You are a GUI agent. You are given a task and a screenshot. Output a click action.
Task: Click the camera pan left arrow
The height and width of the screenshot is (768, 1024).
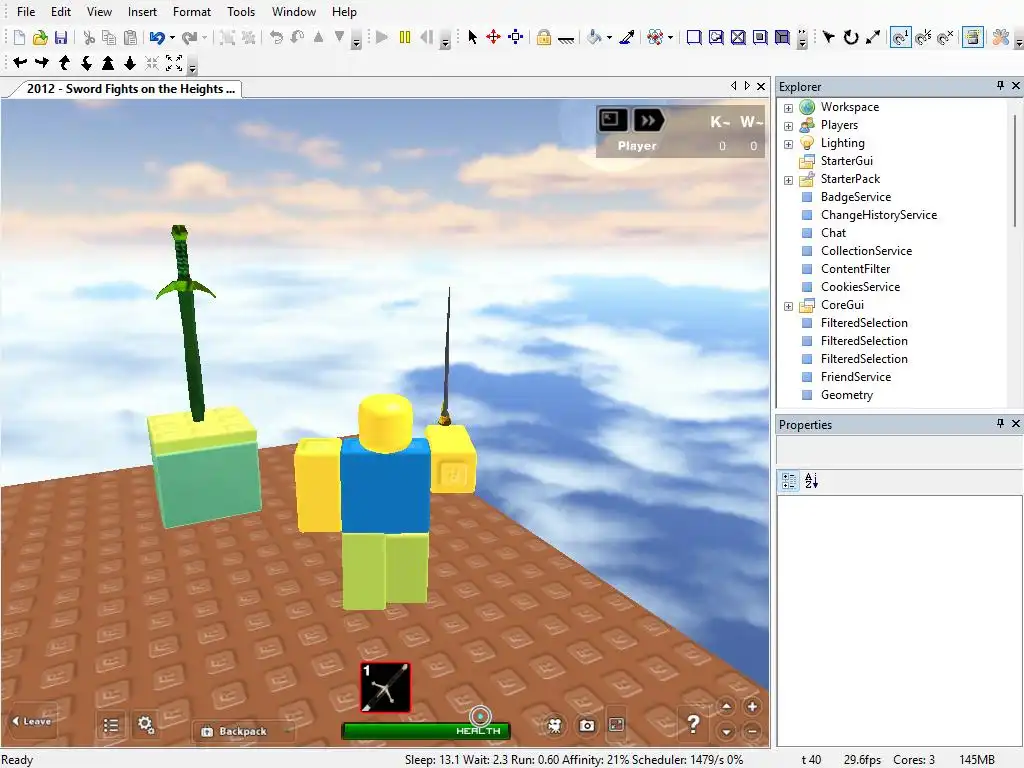click(20, 63)
